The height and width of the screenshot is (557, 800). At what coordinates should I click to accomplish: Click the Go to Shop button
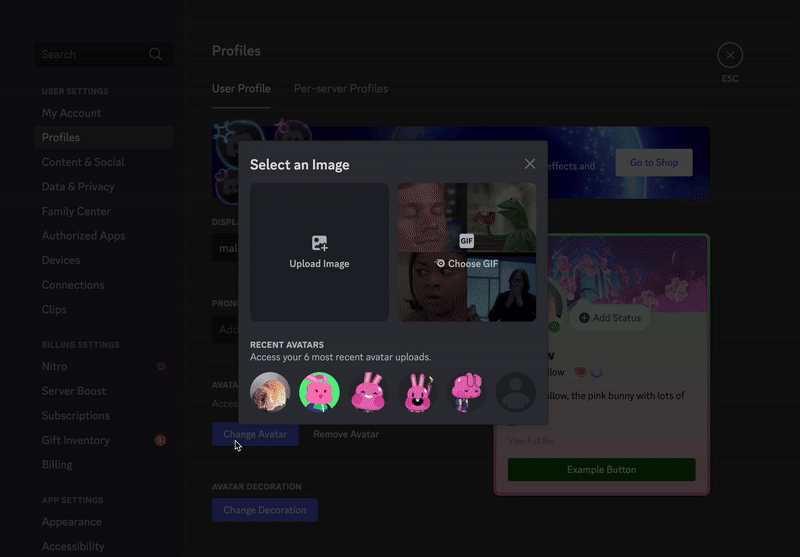click(x=654, y=163)
